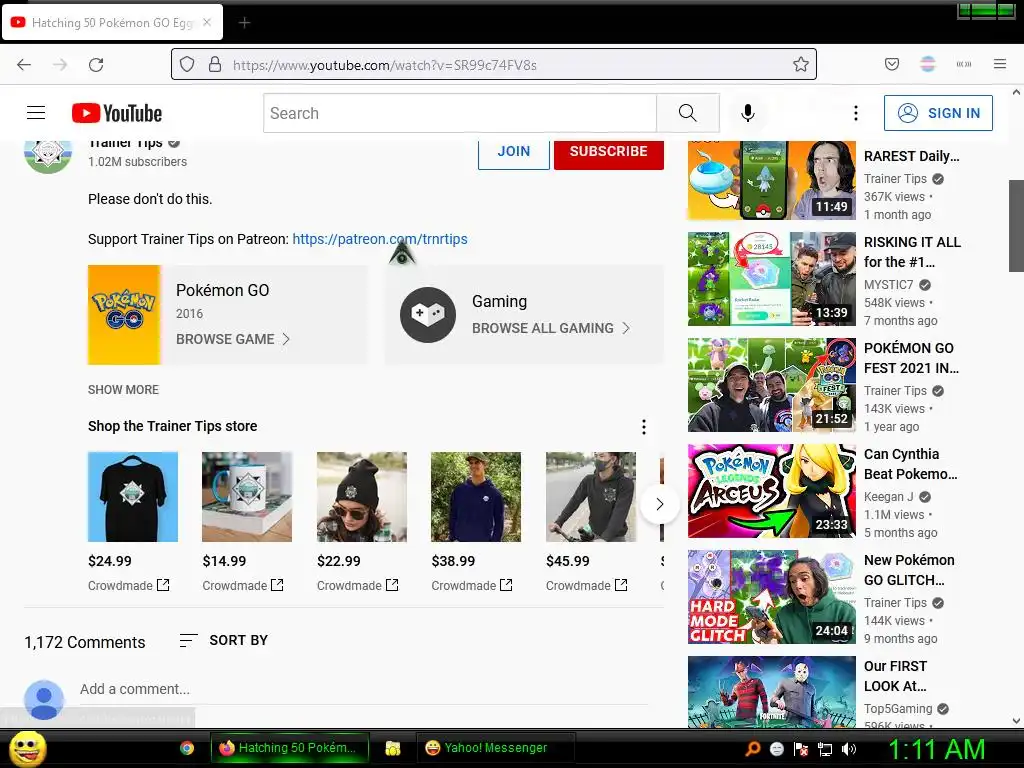This screenshot has width=1024, height=768.
Task: Select the Hatching 50 Pokémon GO browser tab
Action: [x=112, y=23]
